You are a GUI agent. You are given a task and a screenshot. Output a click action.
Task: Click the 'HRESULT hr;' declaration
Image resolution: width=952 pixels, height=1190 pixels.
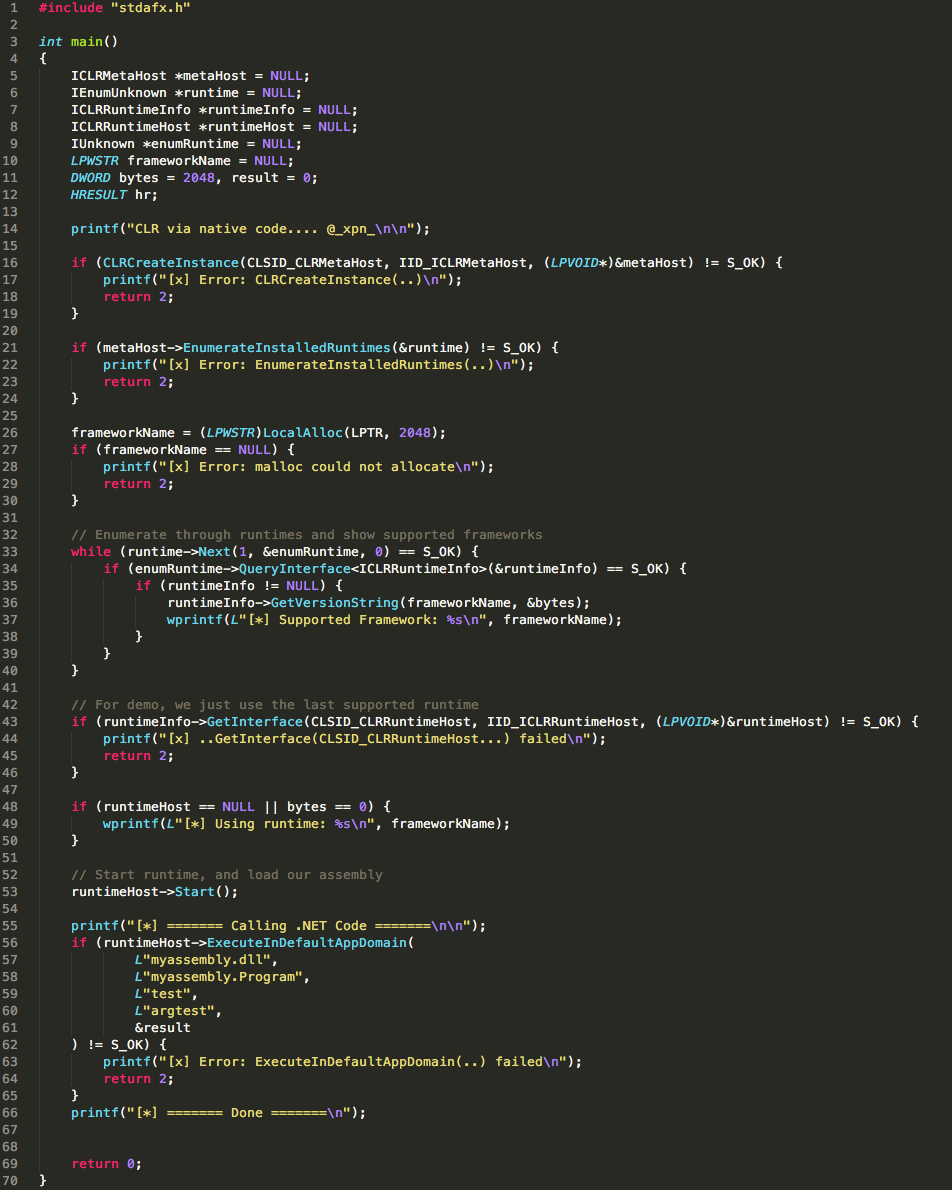[115, 195]
